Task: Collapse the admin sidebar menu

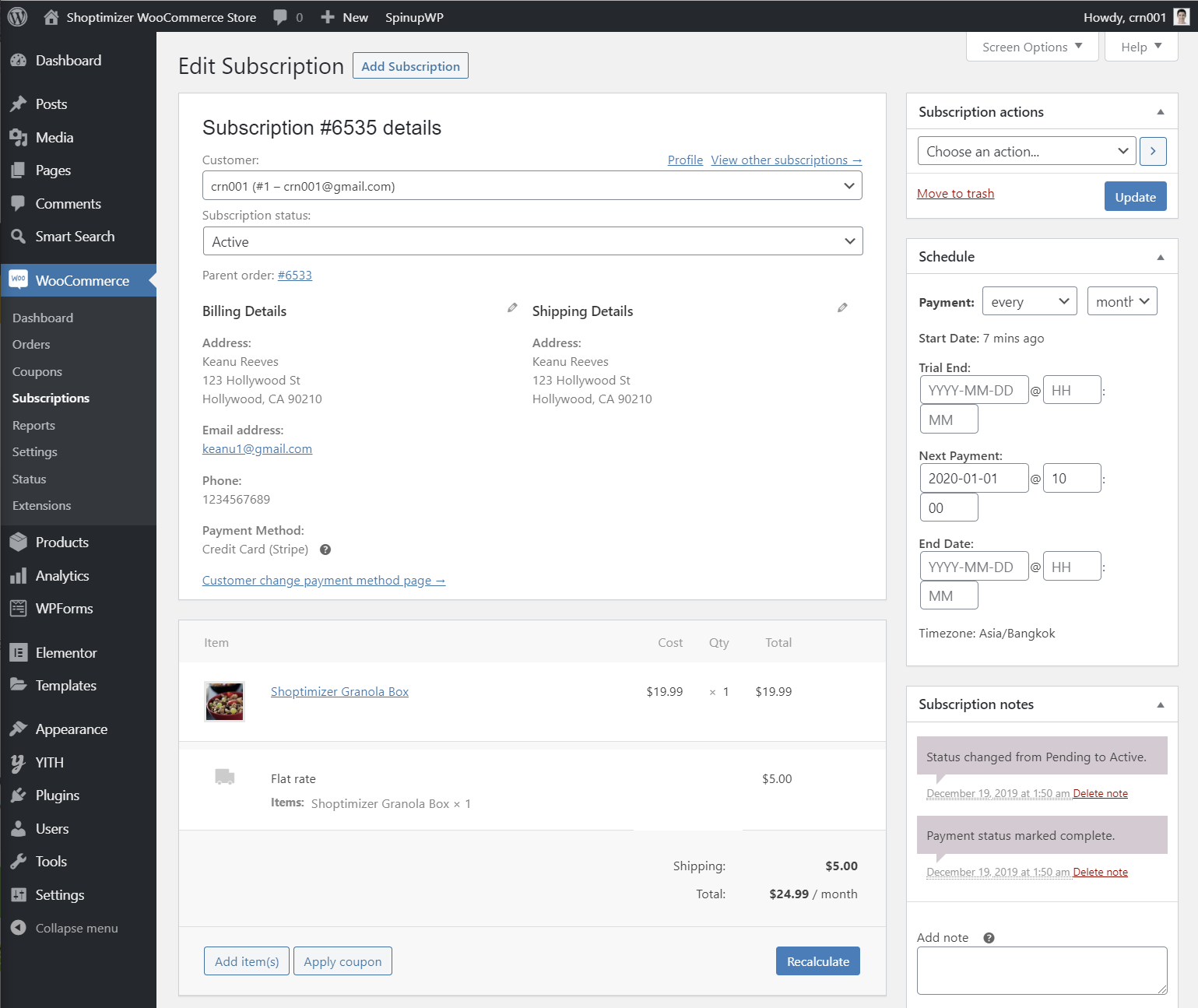Action: pos(65,928)
